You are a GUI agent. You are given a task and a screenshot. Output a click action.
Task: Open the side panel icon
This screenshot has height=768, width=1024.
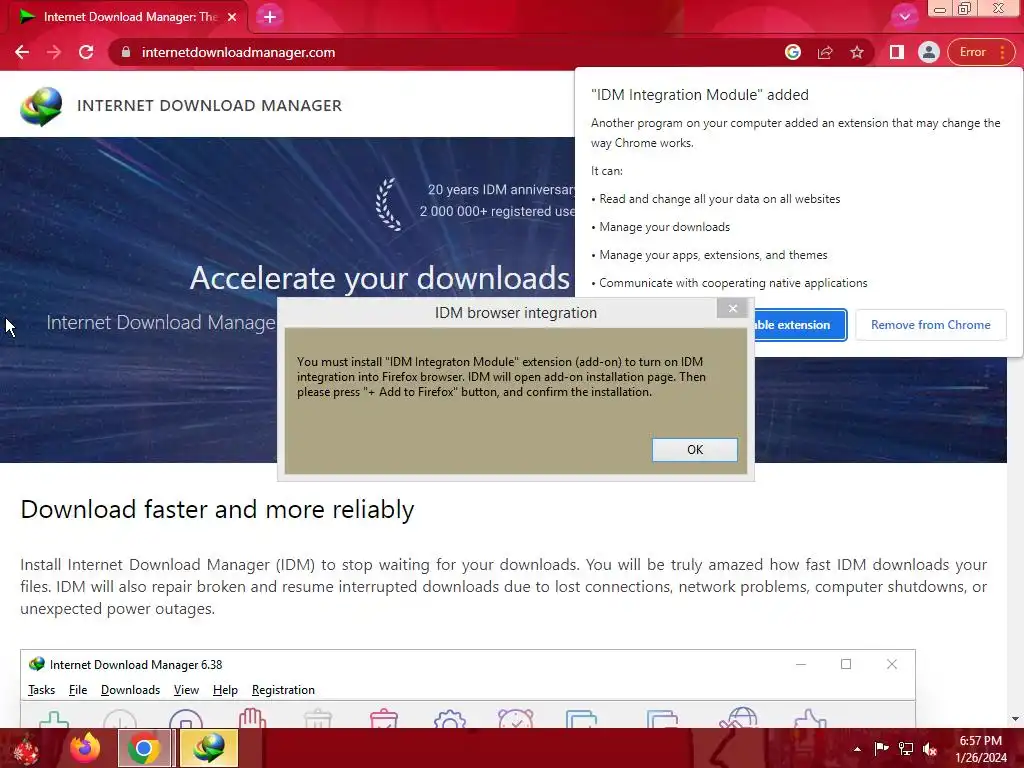pos(897,52)
